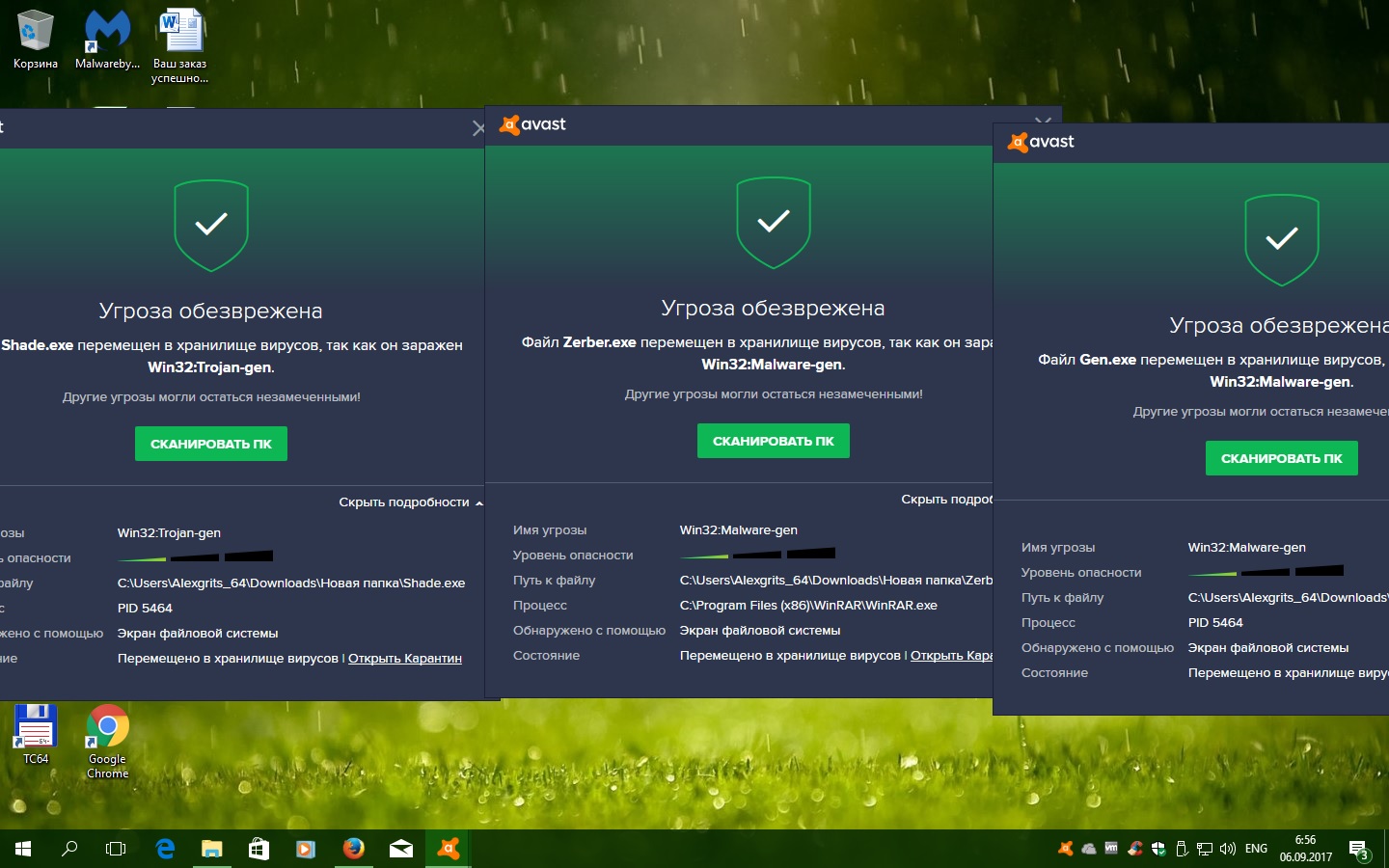This screenshot has width=1389, height=868.
Task: Click СКАНИРОВАТЬ ПК in the Gen.exe alert
Action: (1282, 458)
